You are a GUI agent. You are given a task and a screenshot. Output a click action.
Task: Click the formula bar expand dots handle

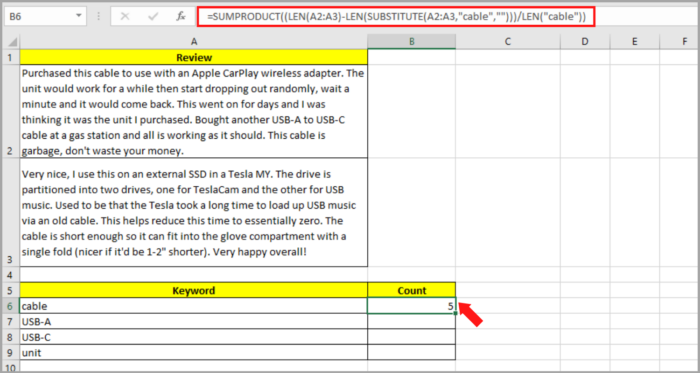pyautogui.click(x=98, y=17)
